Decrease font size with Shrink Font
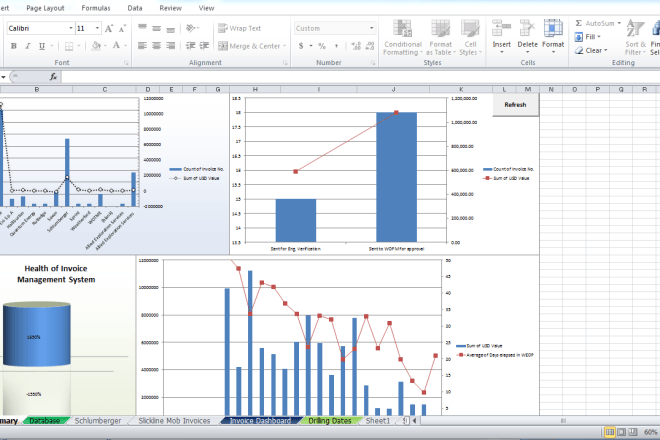Image resolution: width=660 pixels, height=440 pixels. pyautogui.click(x=122, y=28)
